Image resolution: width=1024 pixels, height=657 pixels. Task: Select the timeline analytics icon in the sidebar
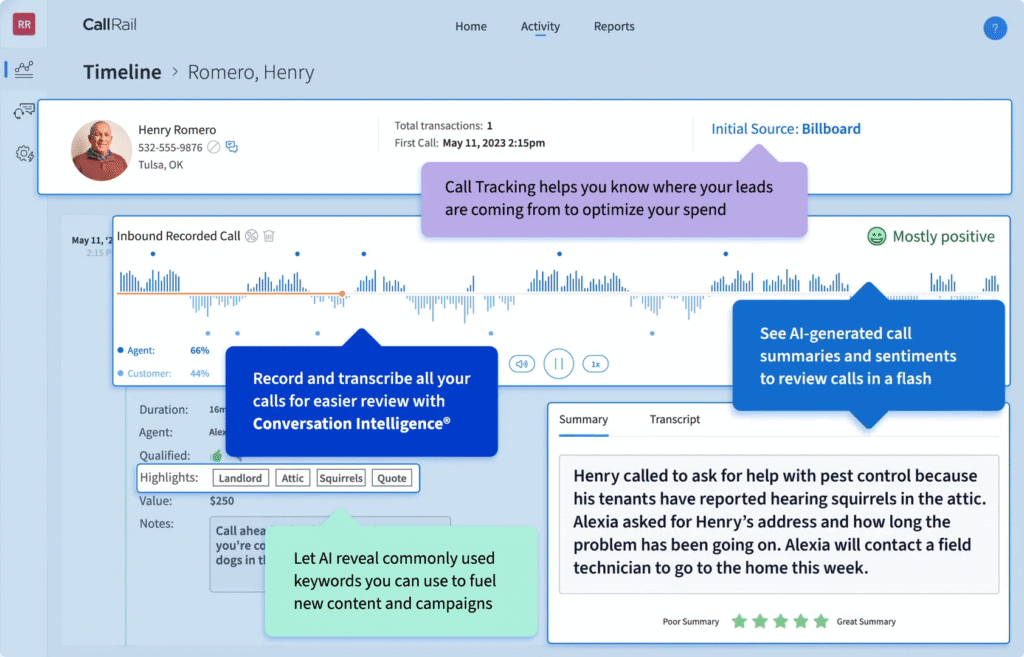click(x=22, y=70)
